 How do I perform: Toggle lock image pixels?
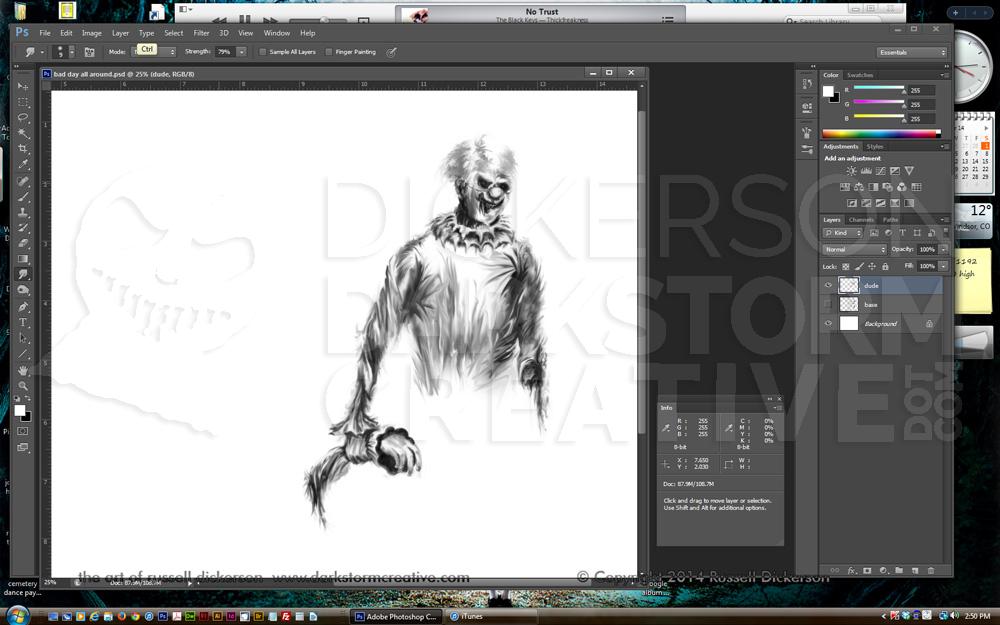859,267
